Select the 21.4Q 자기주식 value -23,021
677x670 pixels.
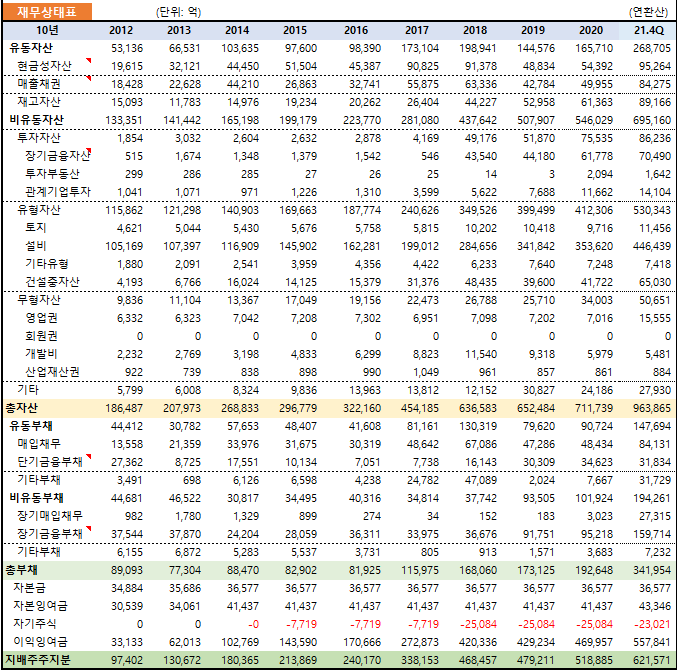click(x=652, y=624)
